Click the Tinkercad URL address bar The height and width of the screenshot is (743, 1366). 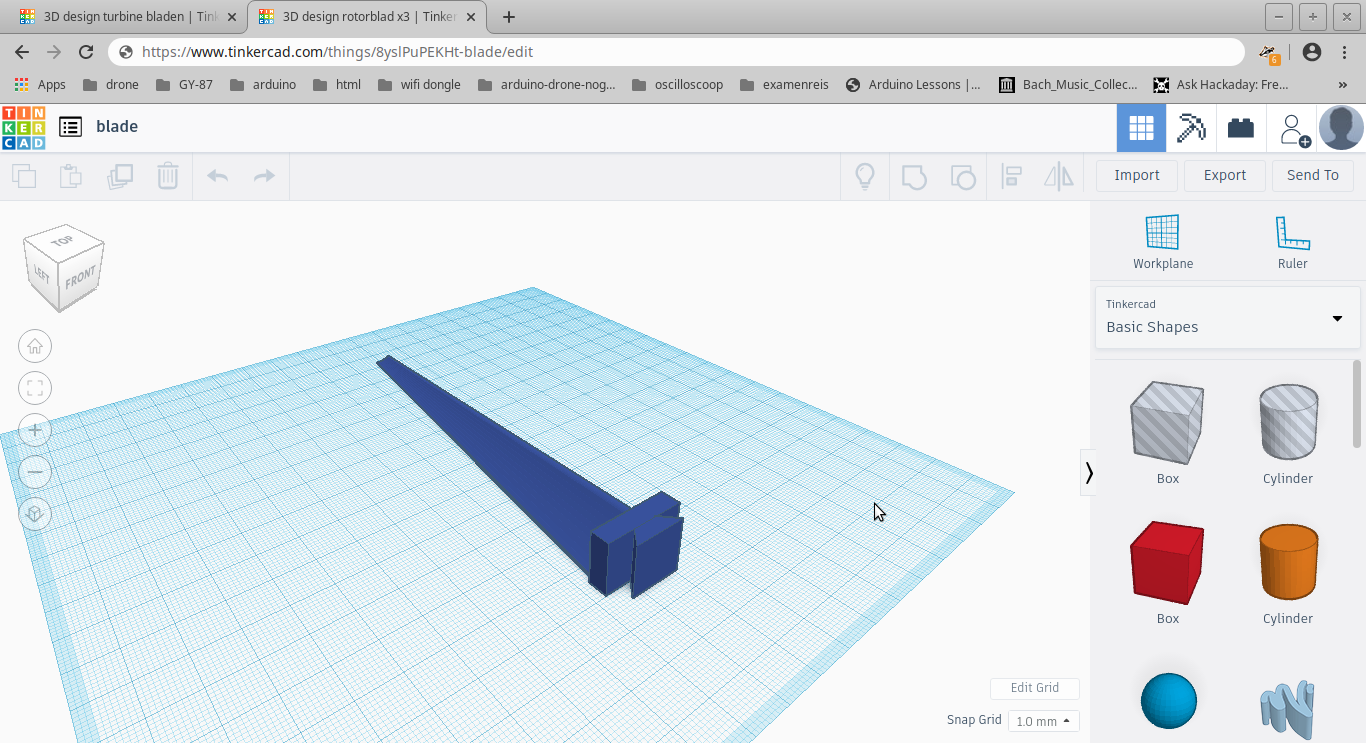coord(676,52)
